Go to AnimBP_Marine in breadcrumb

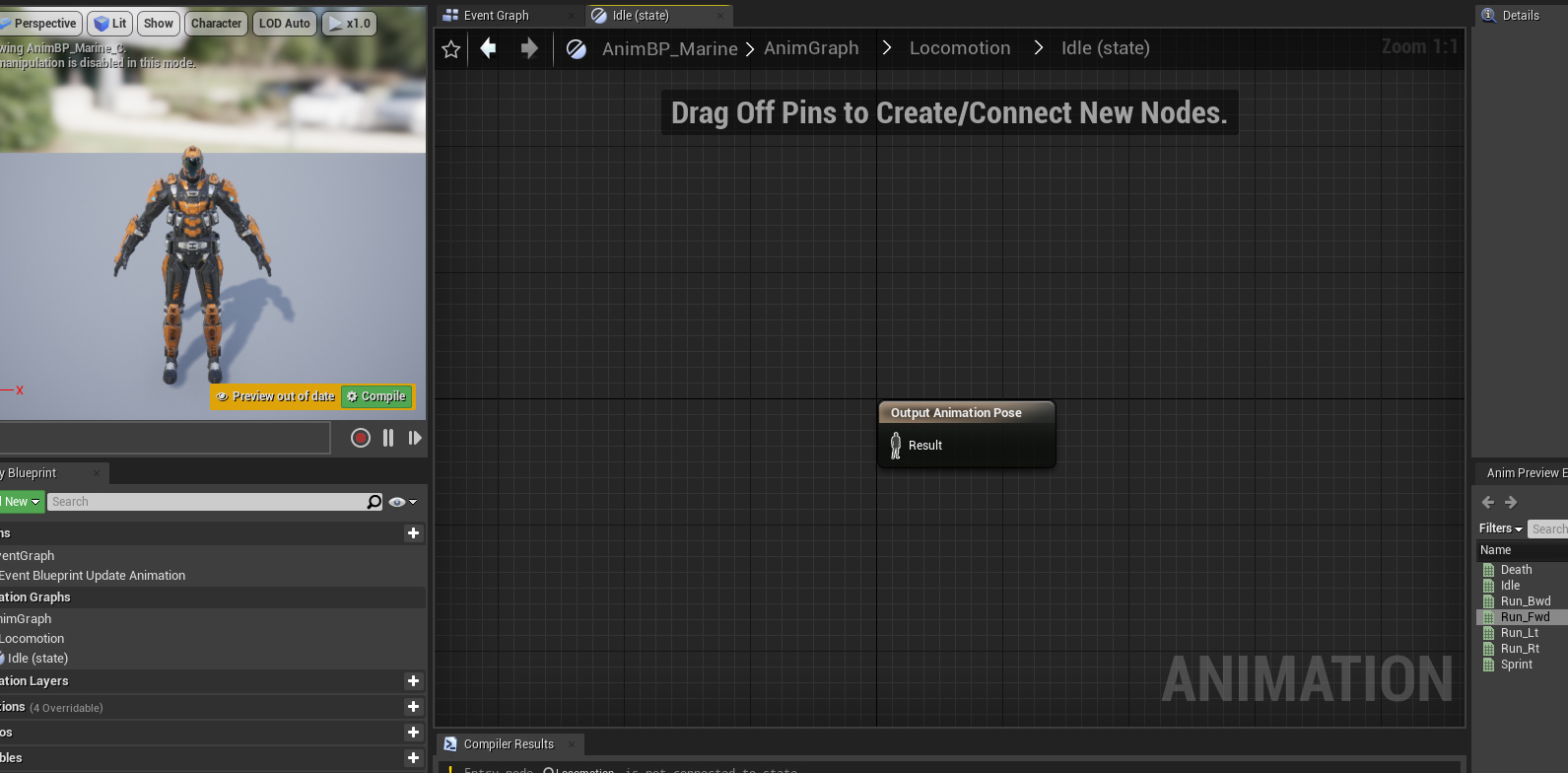(670, 48)
